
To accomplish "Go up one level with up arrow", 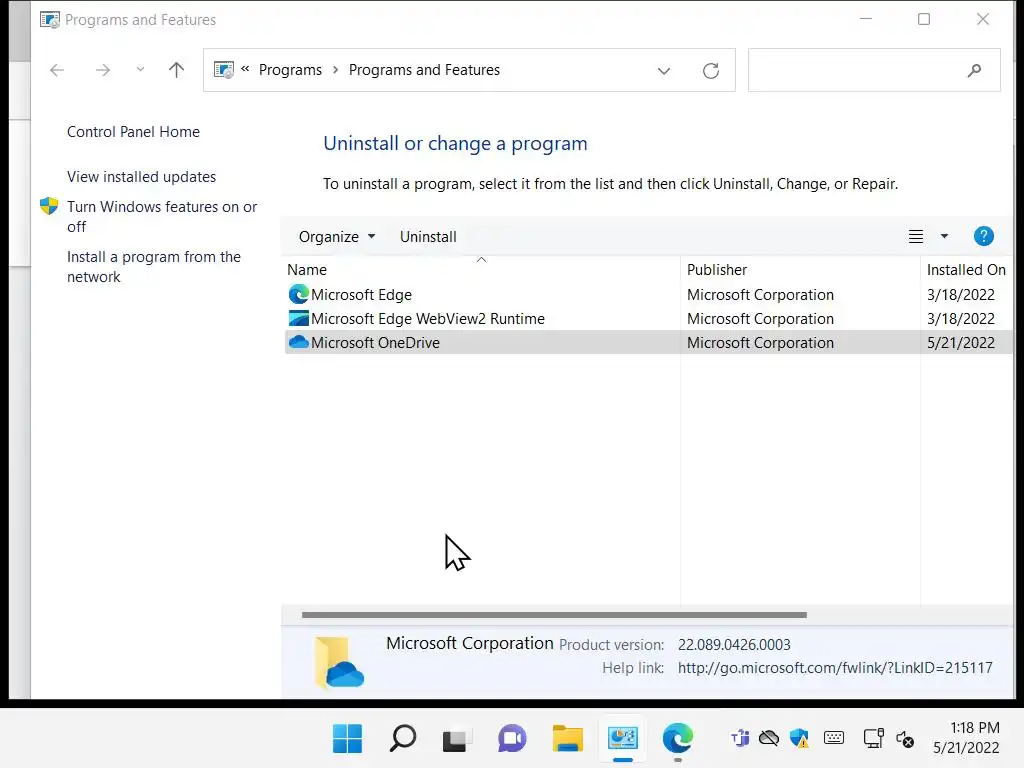I will point(176,70).
